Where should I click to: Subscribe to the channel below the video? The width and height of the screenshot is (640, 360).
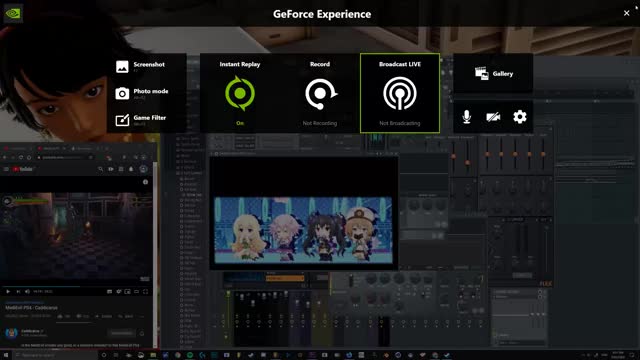click(x=121, y=333)
